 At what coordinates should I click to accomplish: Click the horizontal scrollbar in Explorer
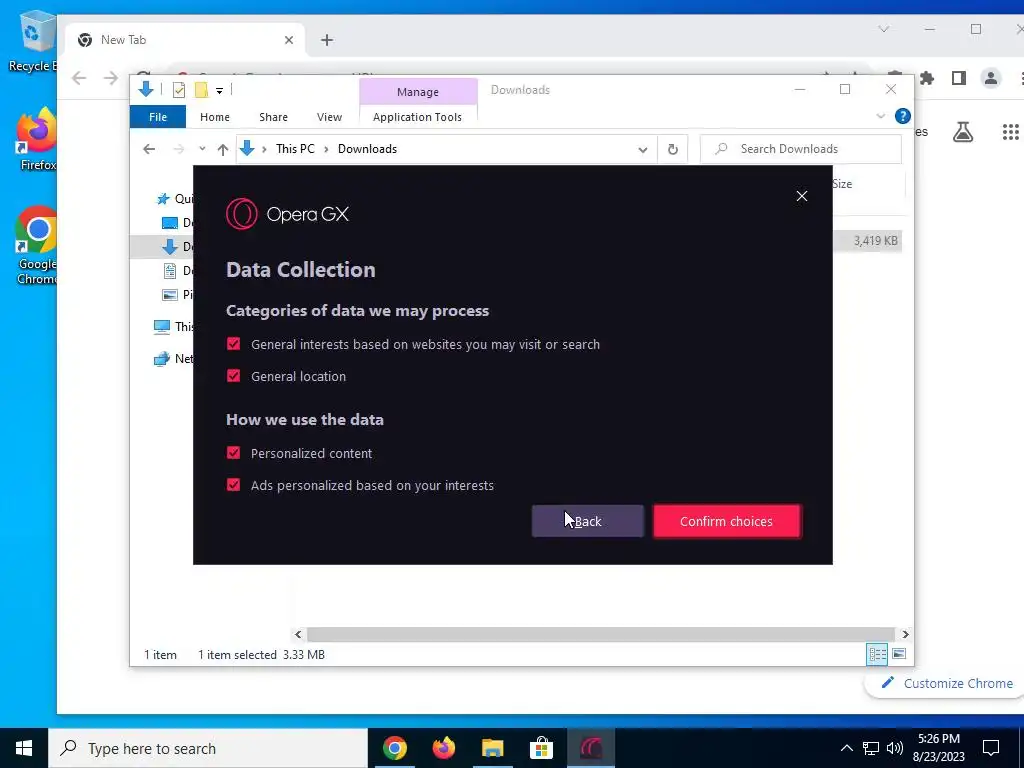point(600,634)
